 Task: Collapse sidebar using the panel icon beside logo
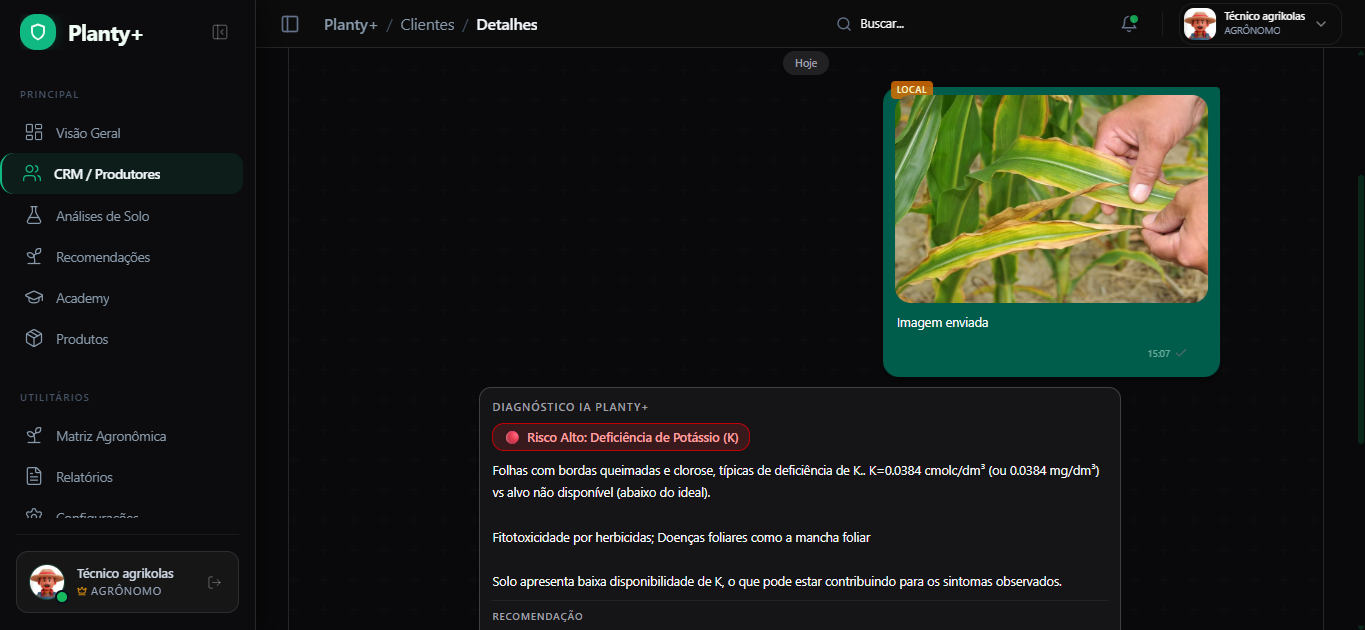(x=220, y=32)
